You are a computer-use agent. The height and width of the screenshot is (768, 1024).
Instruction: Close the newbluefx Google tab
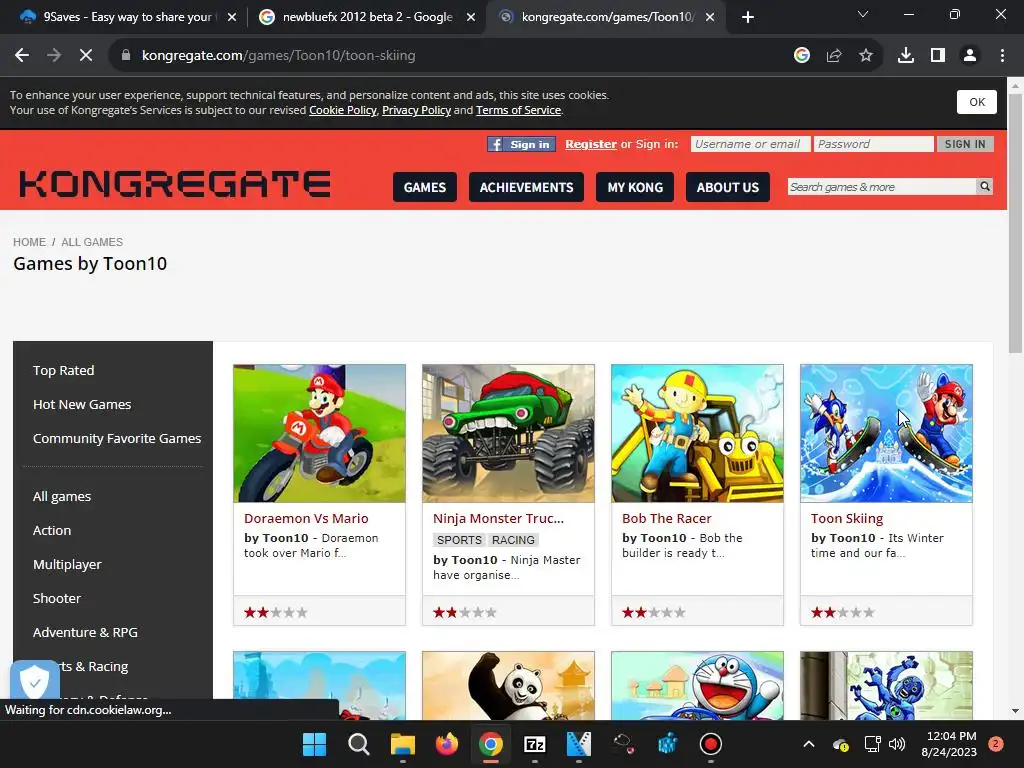click(x=471, y=17)
